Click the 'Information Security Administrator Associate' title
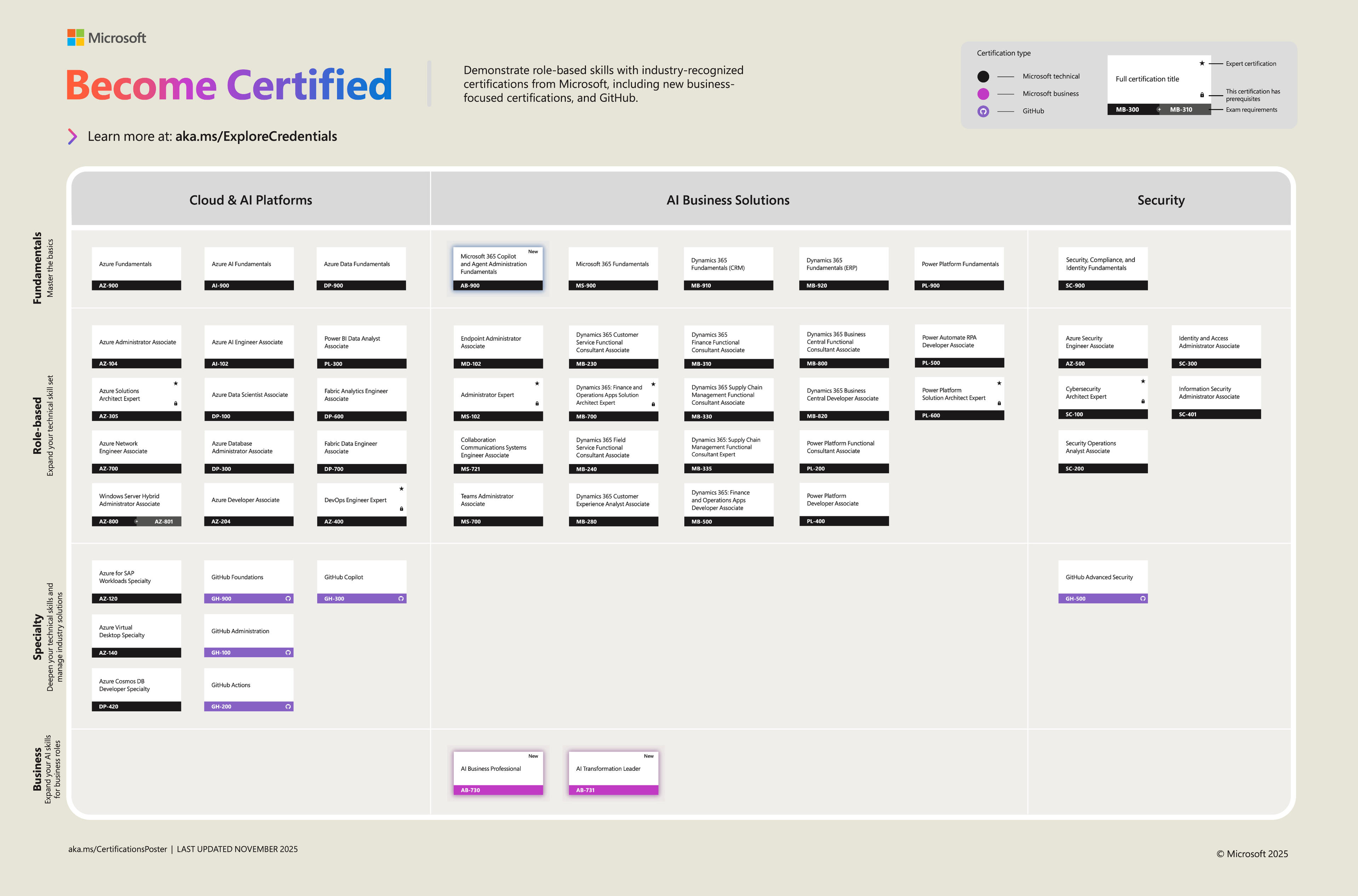Screen dimensions: 1358x896 1209,393
